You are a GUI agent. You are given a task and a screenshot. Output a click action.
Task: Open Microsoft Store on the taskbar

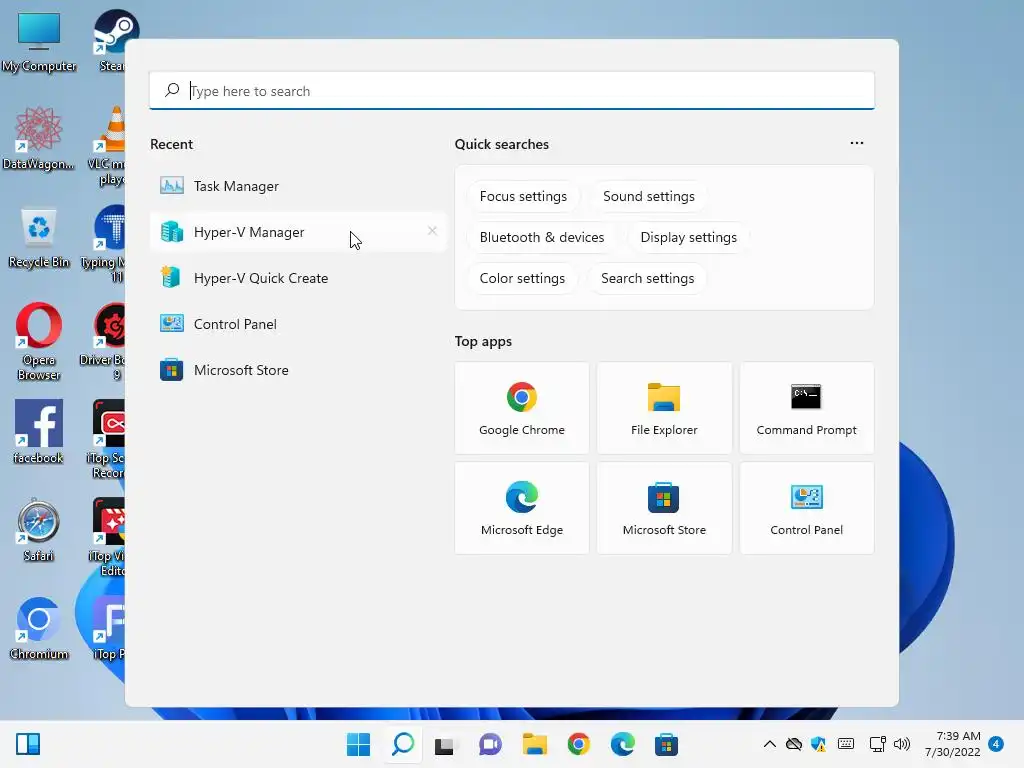[x=666, y=744]
